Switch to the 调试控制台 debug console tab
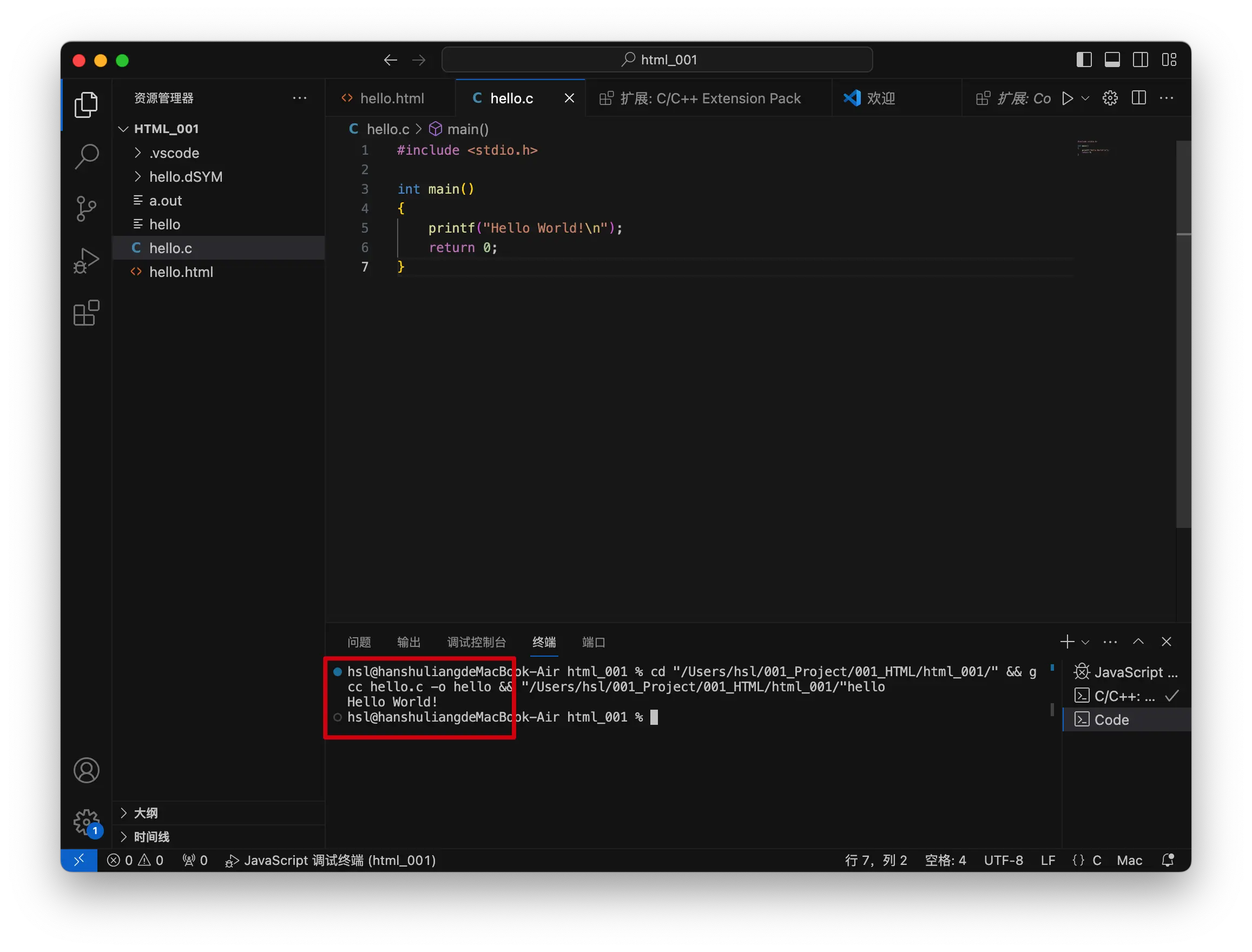 click(477, 643)
